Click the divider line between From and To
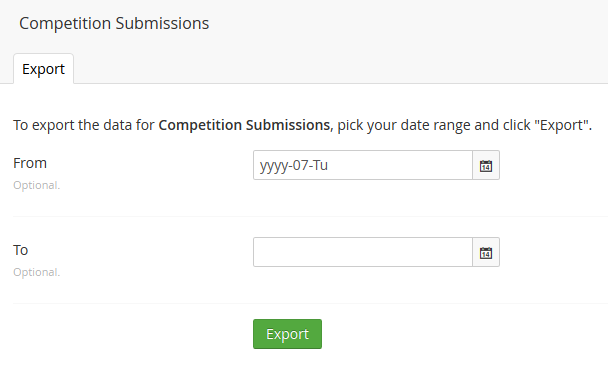Image resolution: width=608 pixels, height=386 pixels. [310, 216]
